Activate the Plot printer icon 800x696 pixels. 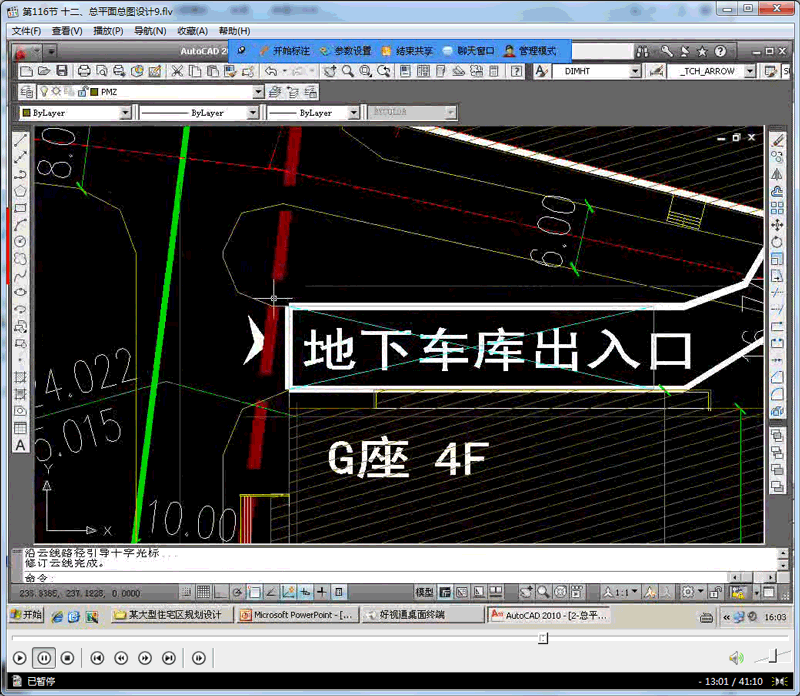pos(83,71)
